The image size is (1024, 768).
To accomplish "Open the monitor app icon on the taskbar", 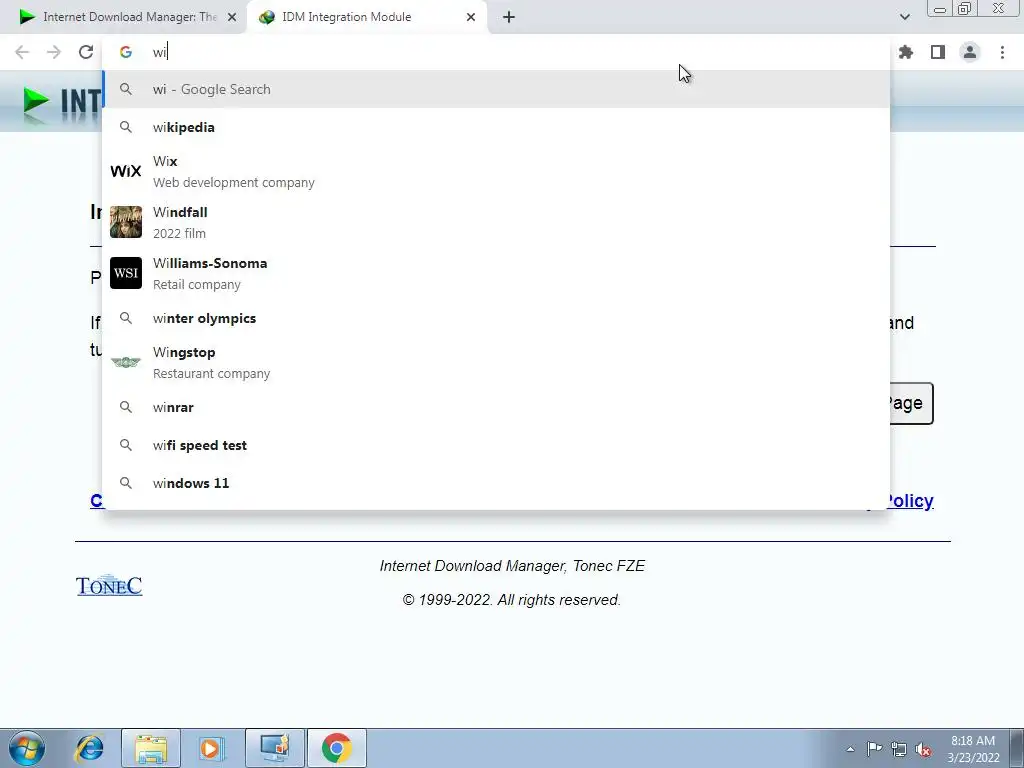I will pos(275,748).
